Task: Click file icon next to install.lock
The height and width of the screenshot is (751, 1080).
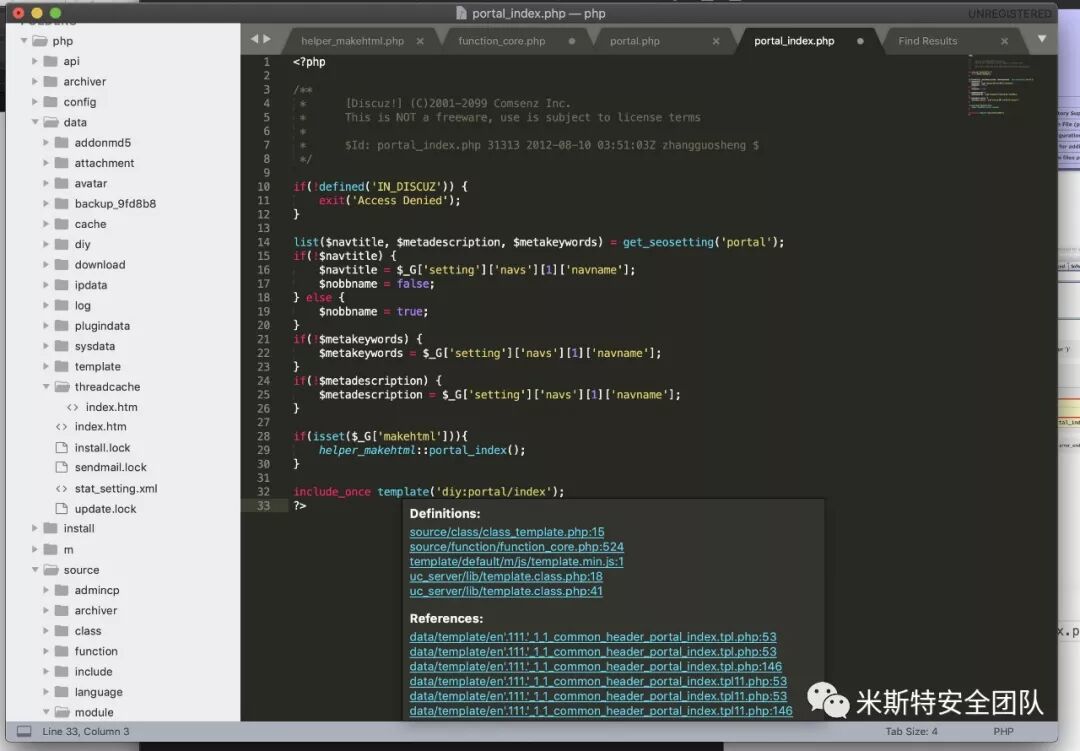Action: pyautogui.click(x=61, y=447)
